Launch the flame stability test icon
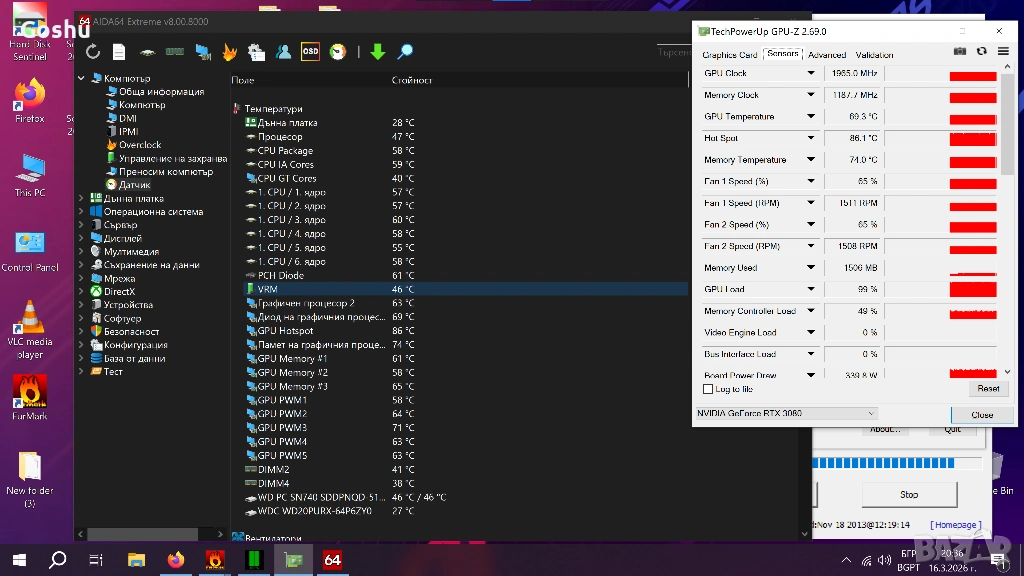The image size is (1024, 576). pos(229,52)
